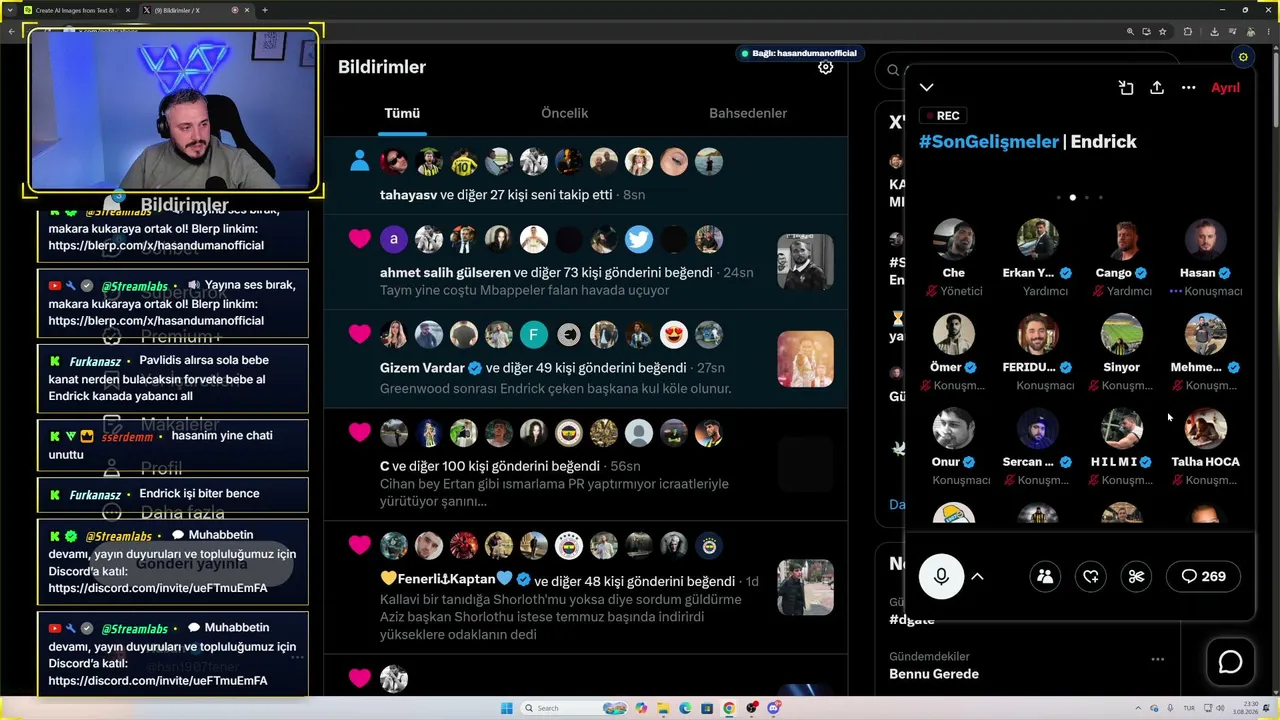Click the #SonGelişmeler hashtag in Space title

coord(988,142)
